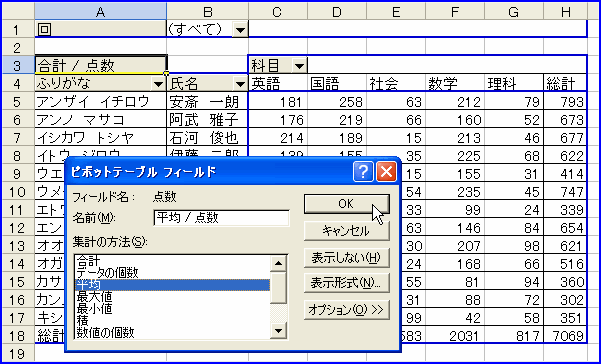Click the アンノ マサコ cell

click(100, 120)
